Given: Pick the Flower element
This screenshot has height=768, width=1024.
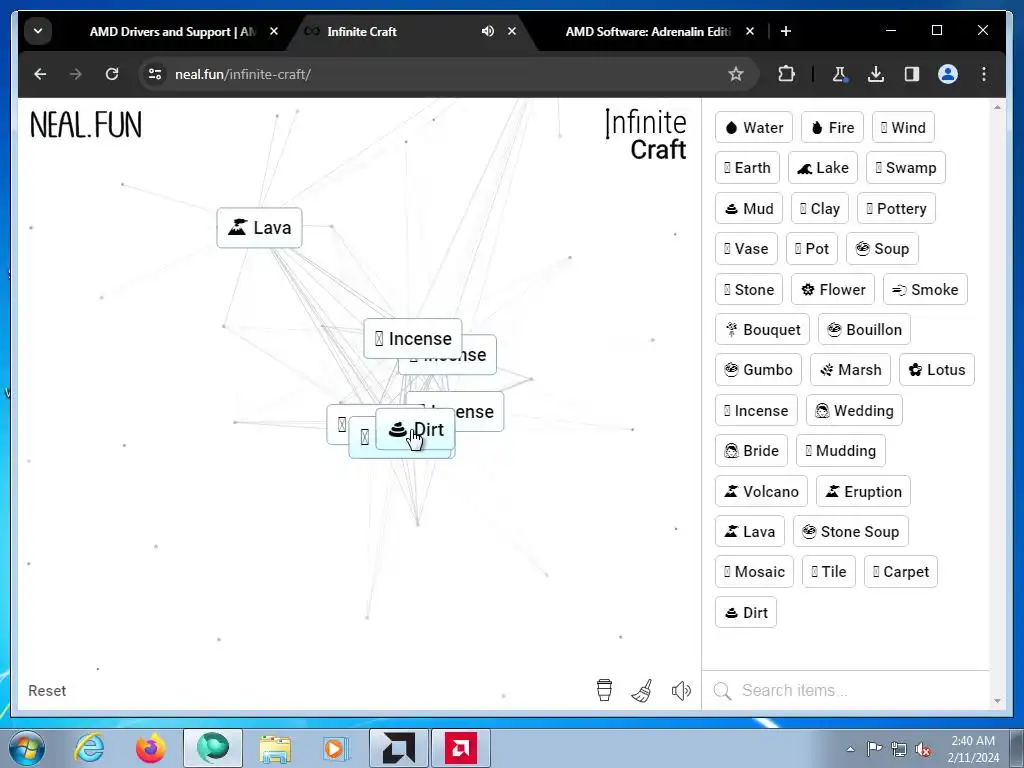Looking at the screenshot, I should pyautogui.click(x=833, y=289).
